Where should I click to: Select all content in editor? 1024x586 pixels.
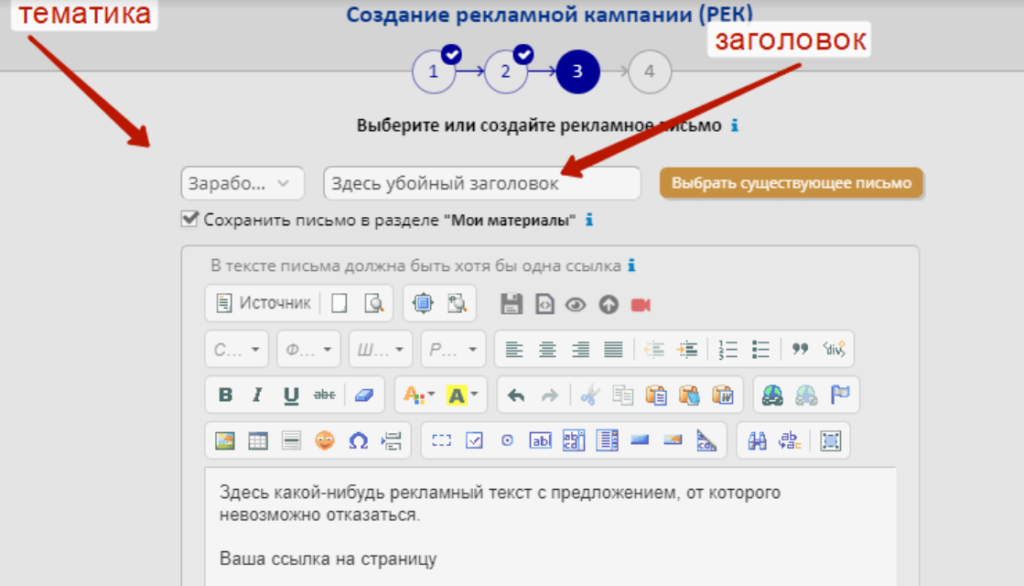coord(831,441)
